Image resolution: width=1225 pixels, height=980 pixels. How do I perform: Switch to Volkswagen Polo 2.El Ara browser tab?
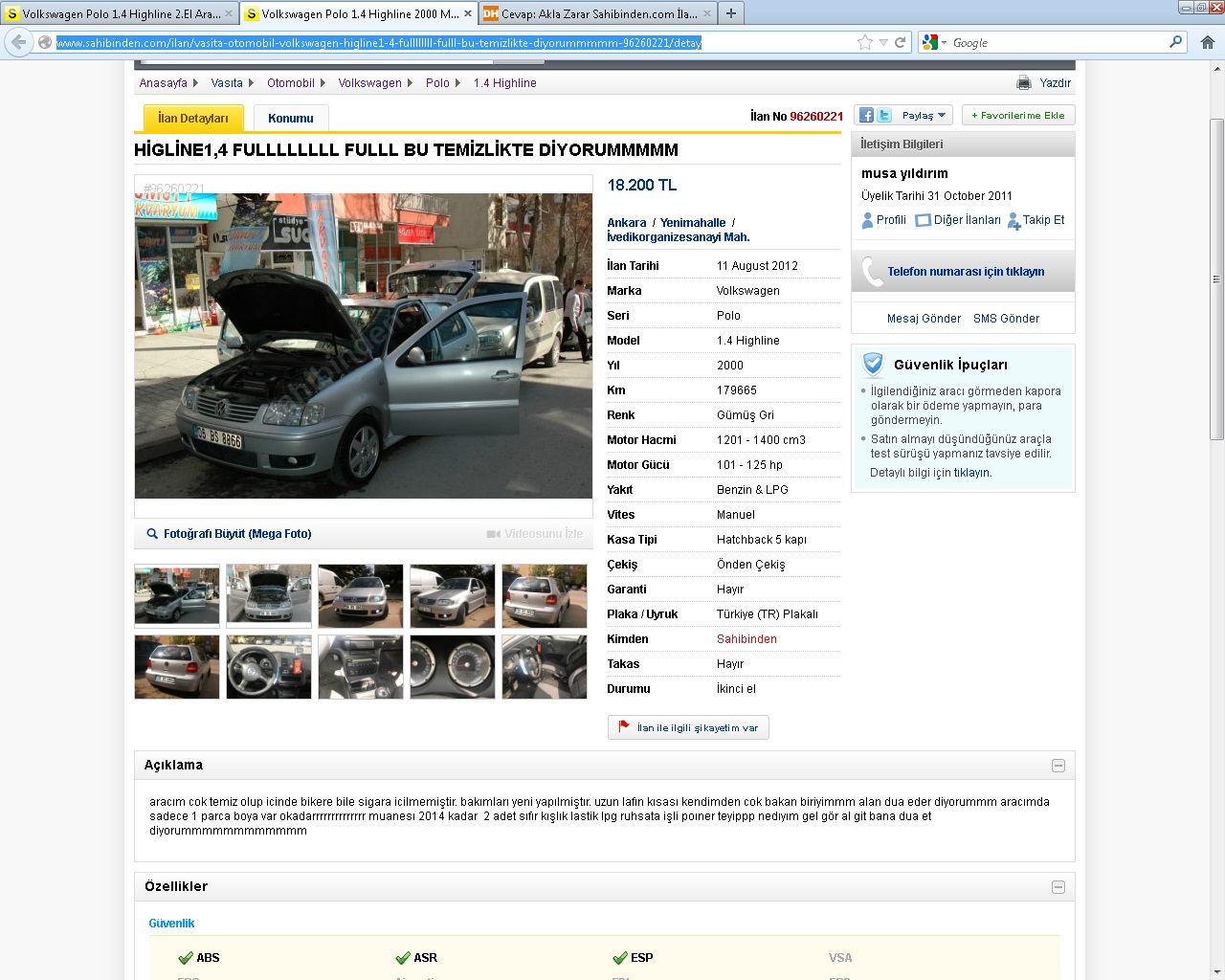click(x=119, y=13)
